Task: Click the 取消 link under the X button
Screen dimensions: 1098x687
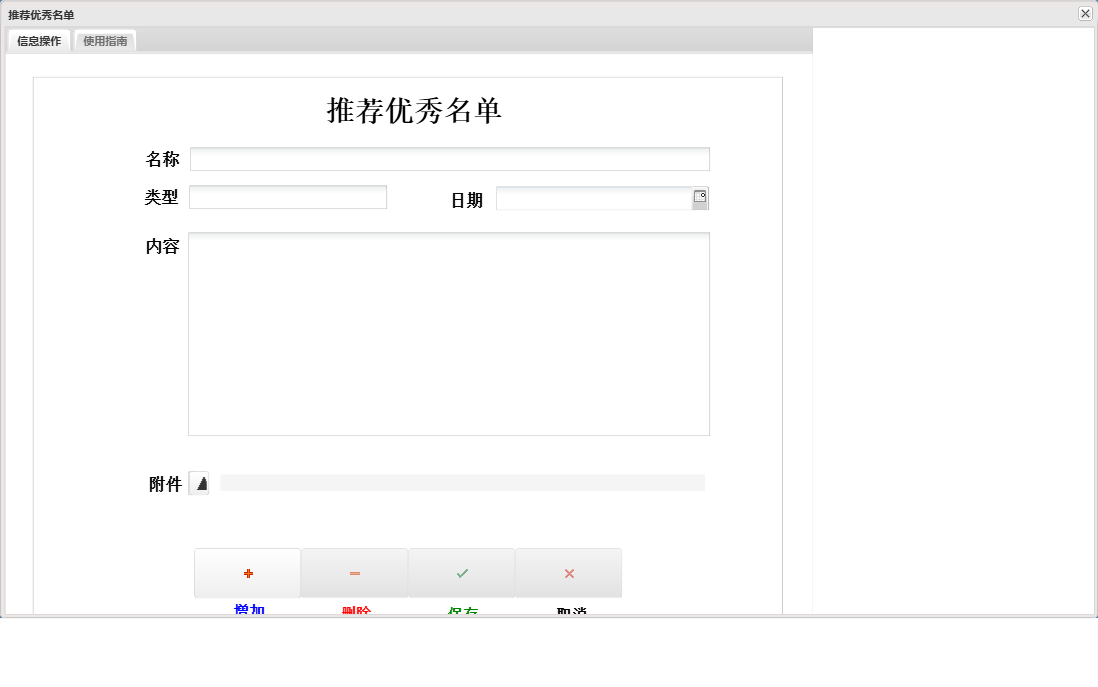Action: (568, 608)
